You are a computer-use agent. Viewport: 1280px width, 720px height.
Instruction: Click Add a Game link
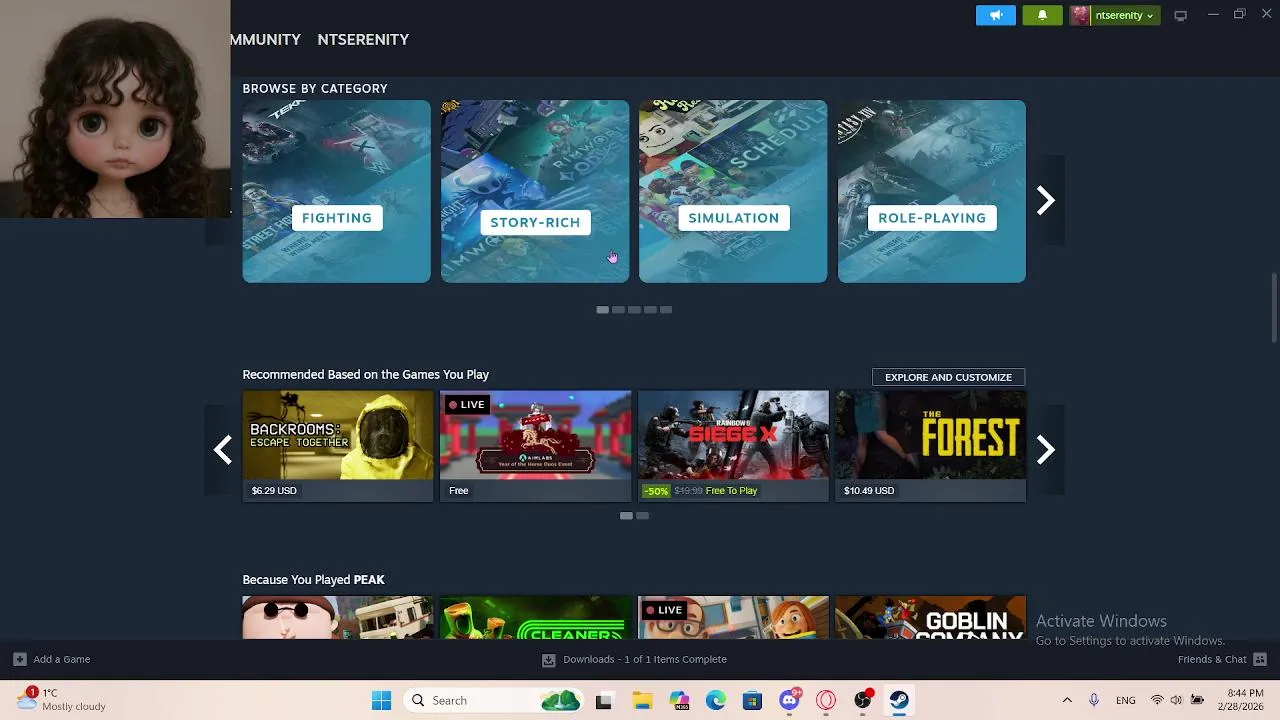click(61, 659)
